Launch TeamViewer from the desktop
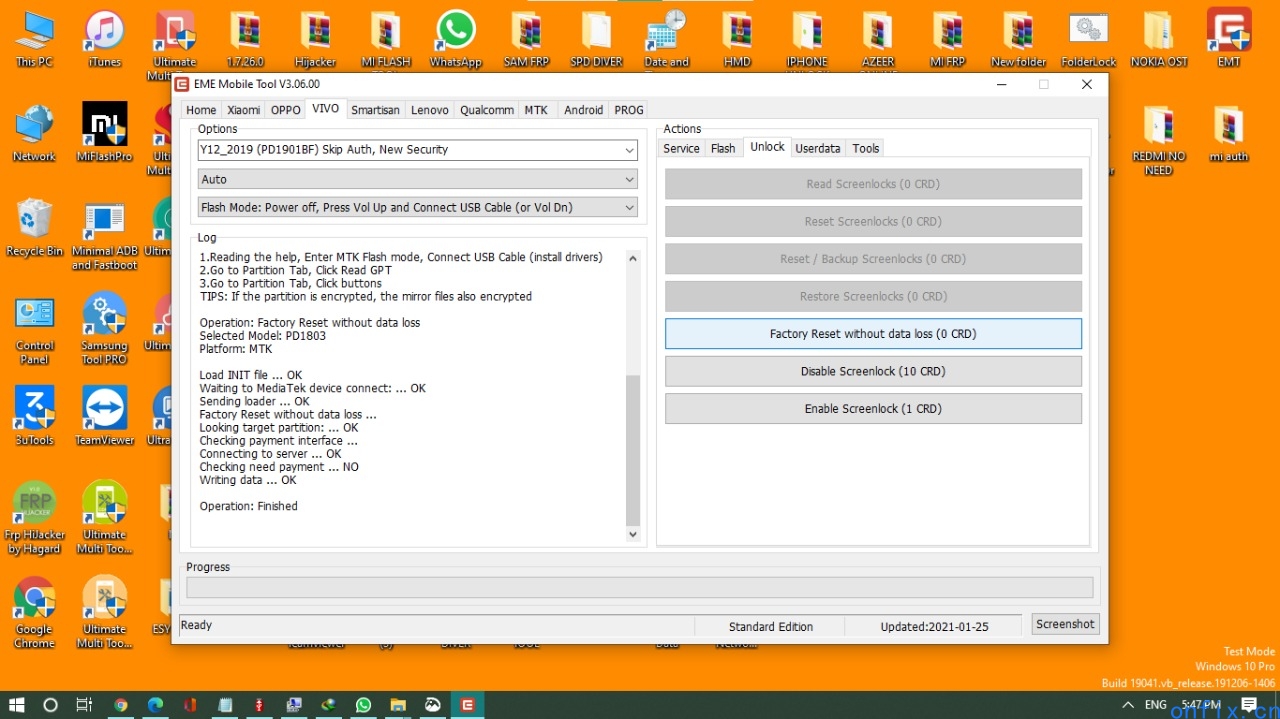This screenshot has height=719, width=1280. [x=104, y=415]
